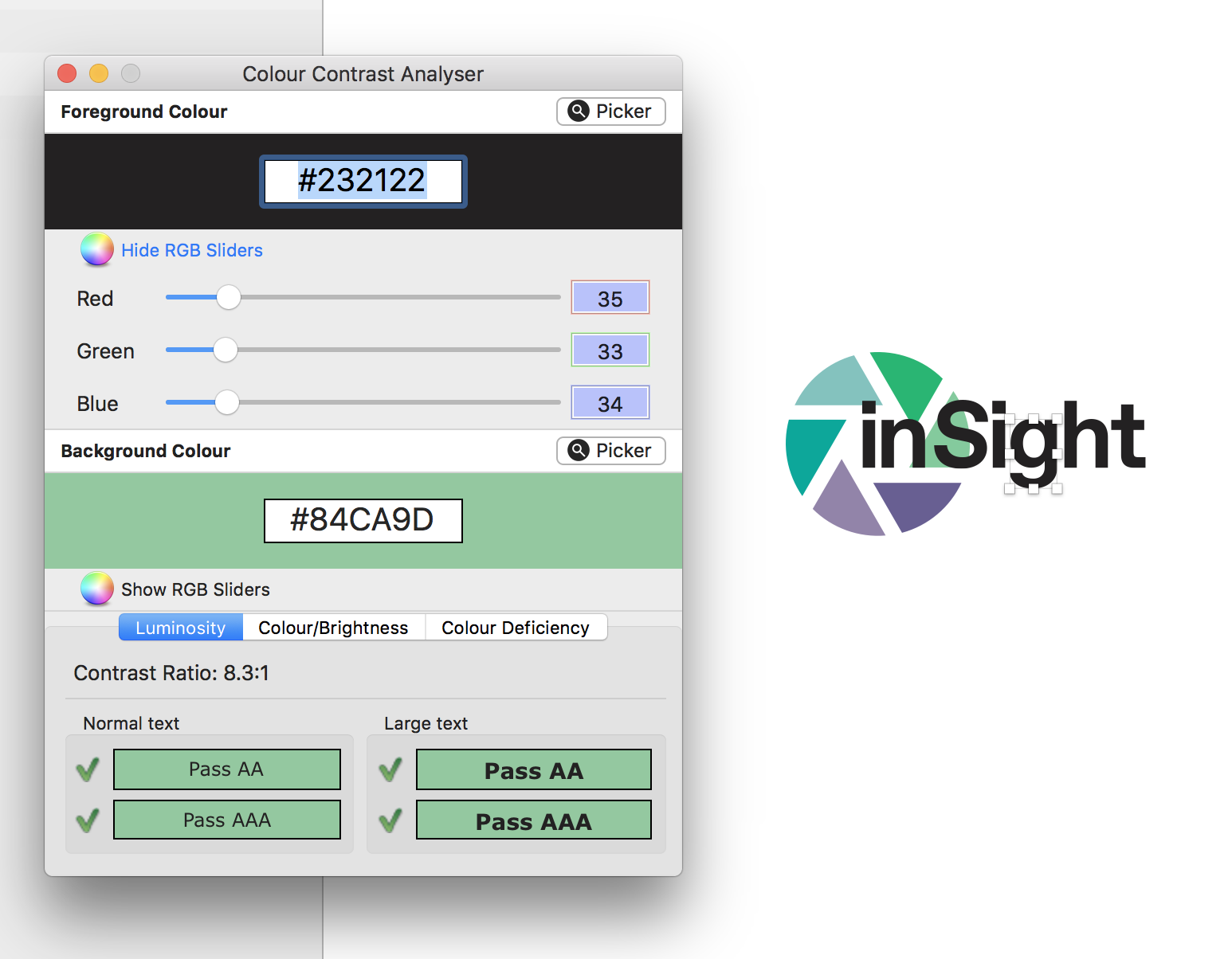This screenshot has height=959, width=1232.
Task: Click the Normal text Pass AAA checkmark
Action: (x=88, y=820)
